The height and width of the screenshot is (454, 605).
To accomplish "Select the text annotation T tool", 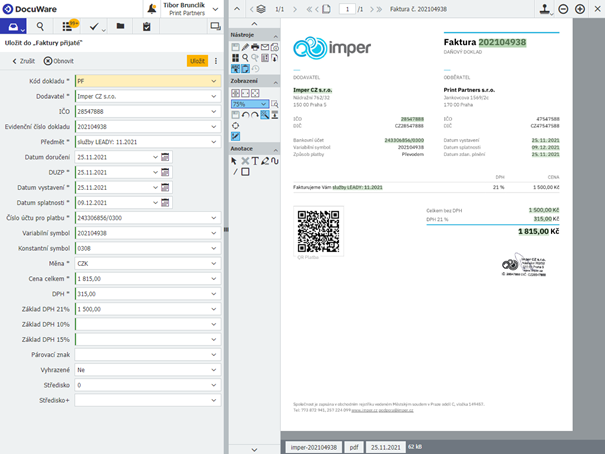I will point(255,161).
